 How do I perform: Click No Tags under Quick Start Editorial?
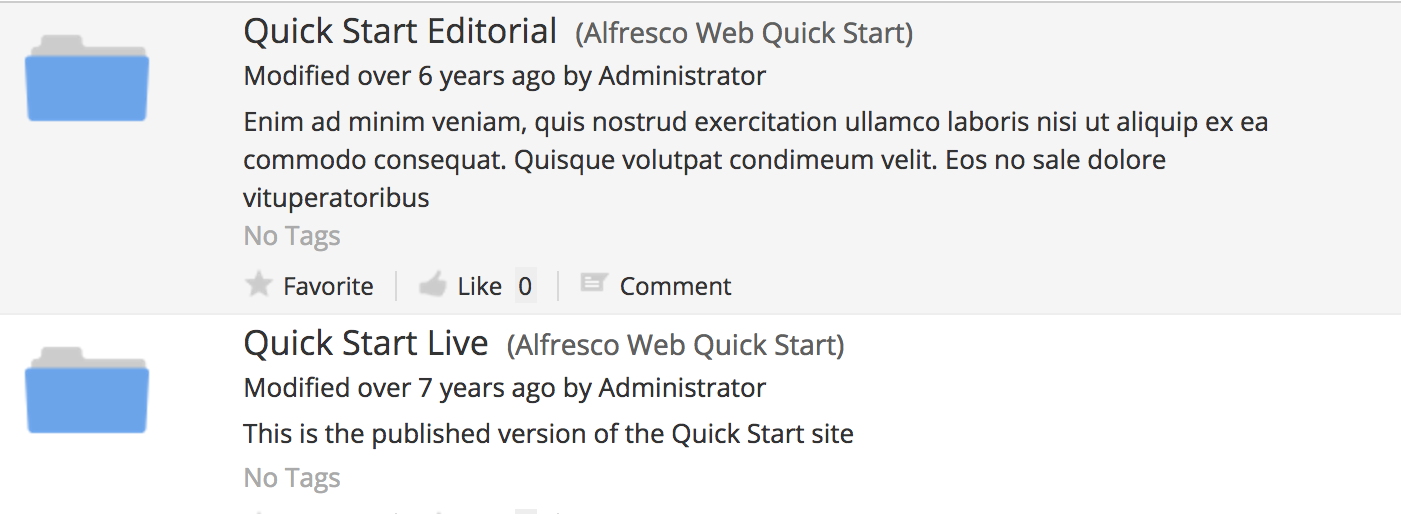click(x=292, y=236)
